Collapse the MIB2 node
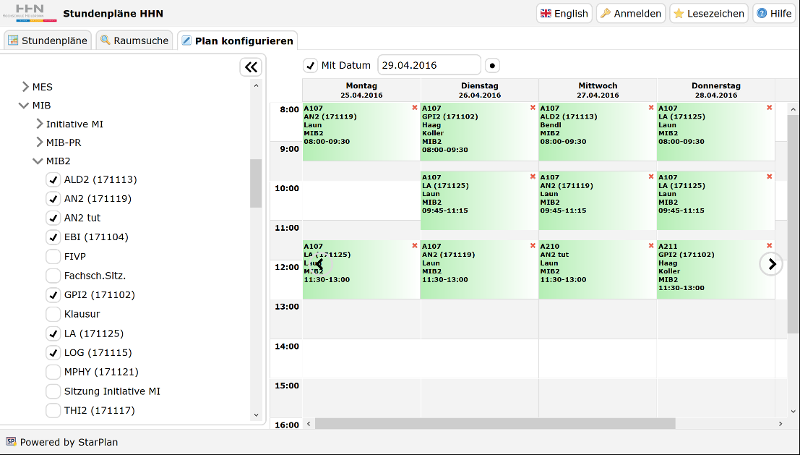The width and height of the screenshot is (800, 455). (x=37, y=161)
